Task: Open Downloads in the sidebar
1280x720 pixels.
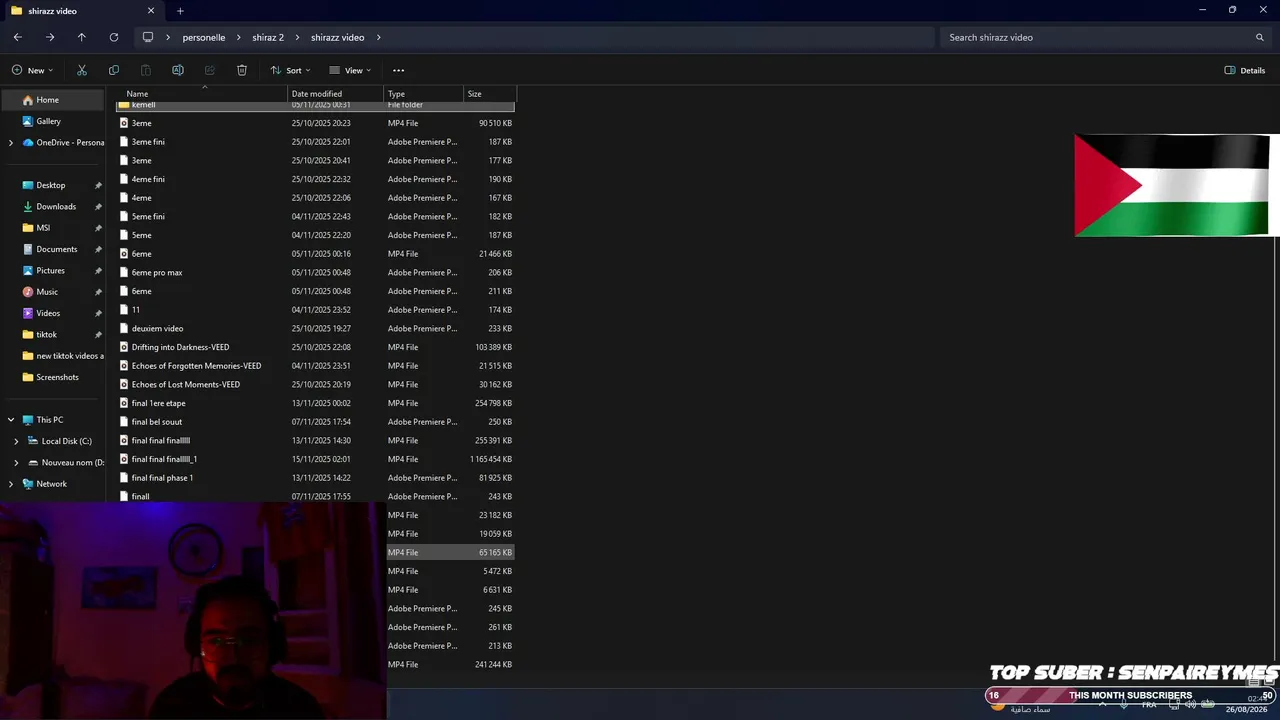Action: click(56, 207)
